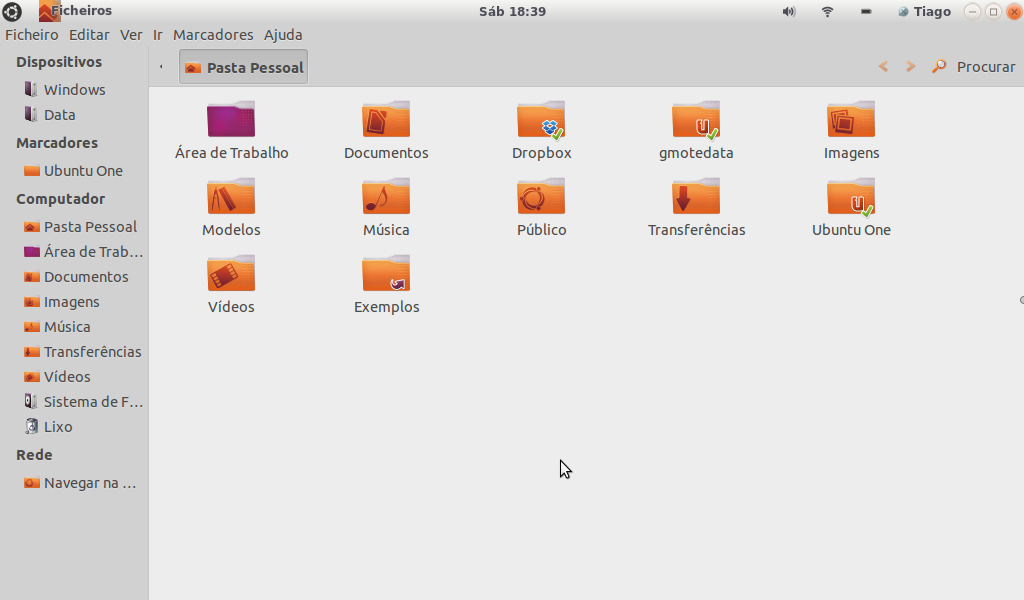Select Transferências in sidebar

tap(82, 352)
